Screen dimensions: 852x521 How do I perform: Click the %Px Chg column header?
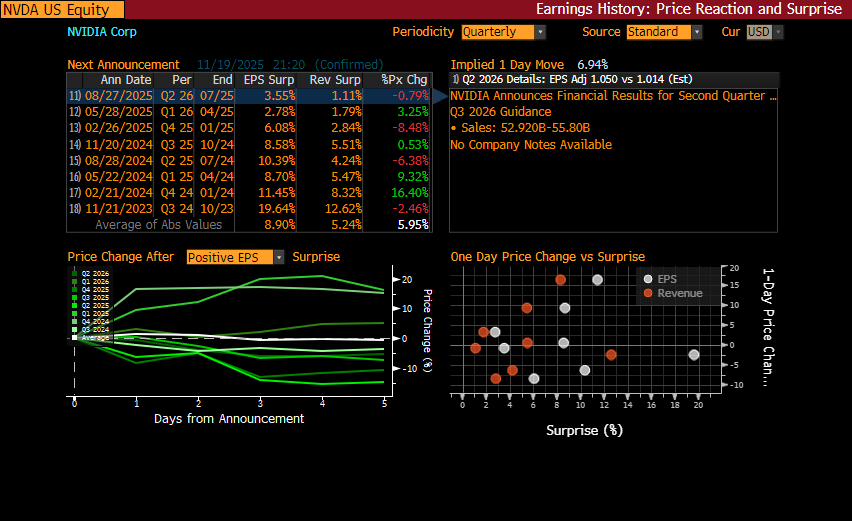pos(404,80)
